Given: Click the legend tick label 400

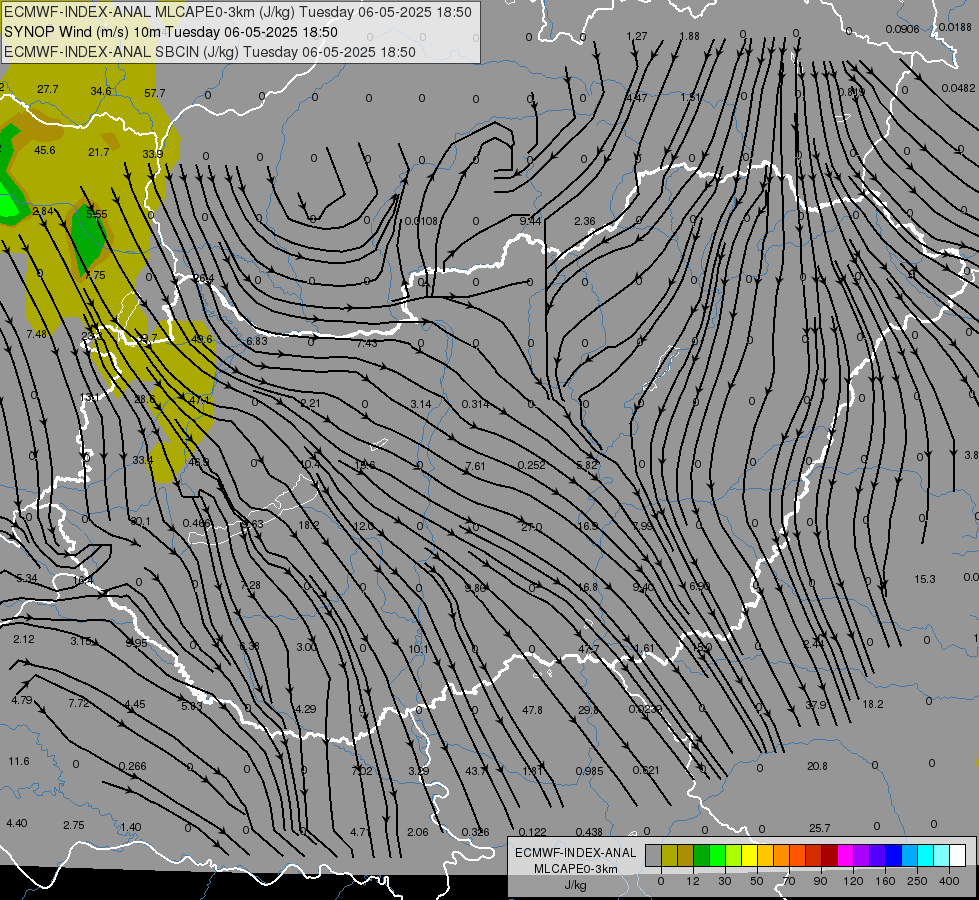Looking at the screenshot, I should tap(949, 881).
